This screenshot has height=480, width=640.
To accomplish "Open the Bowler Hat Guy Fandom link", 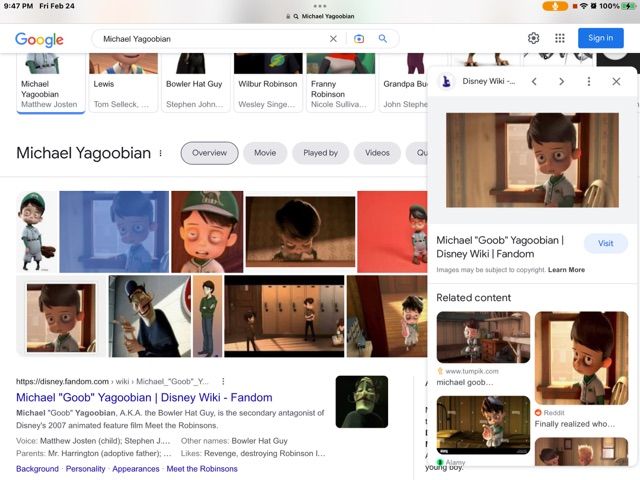I will 144,397.
